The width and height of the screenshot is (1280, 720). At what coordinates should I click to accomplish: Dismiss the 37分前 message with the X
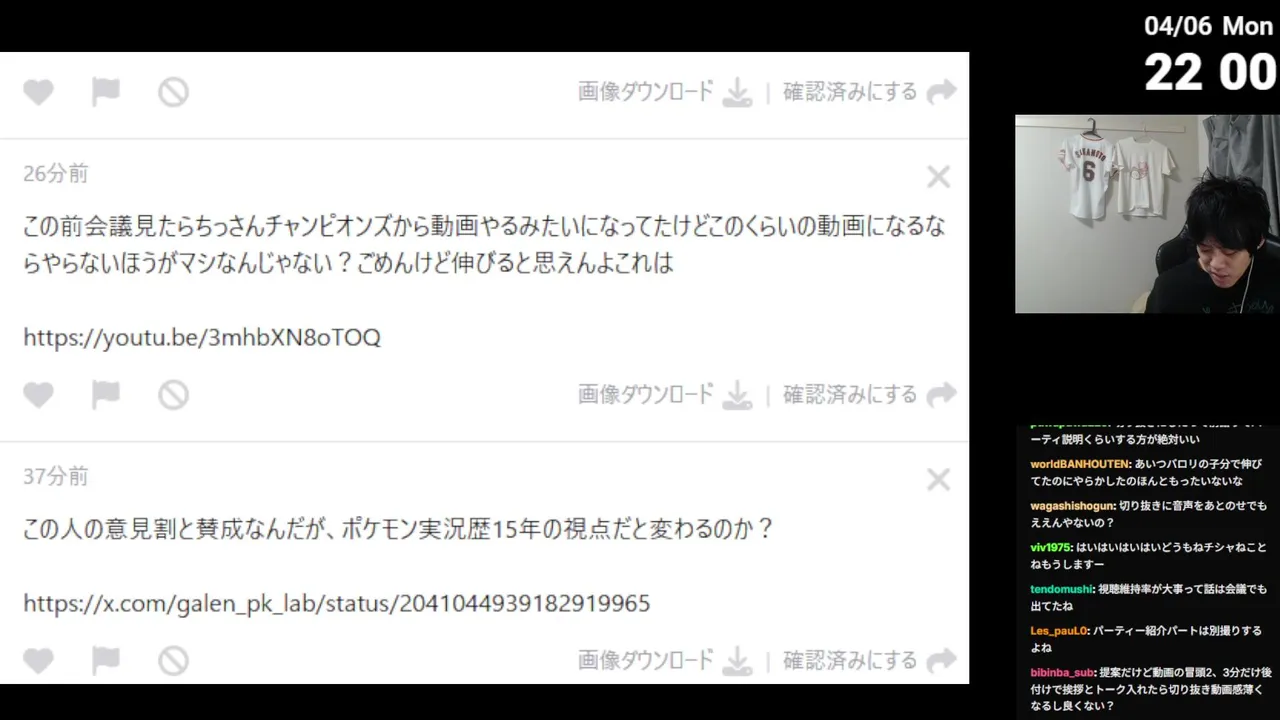938,480
